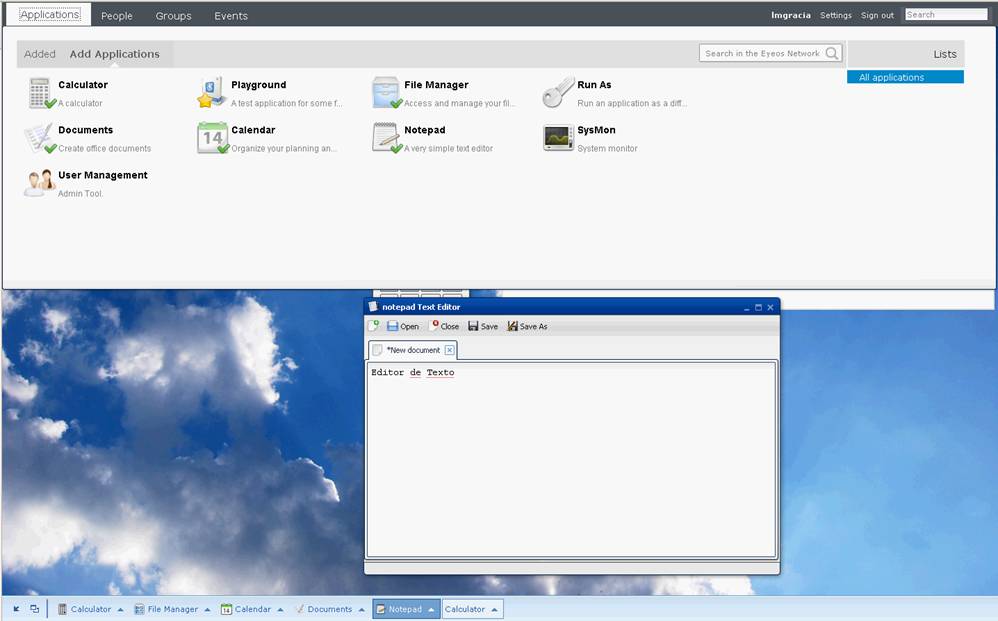Open the File Manager application icon
The height and width of the screenshot is (621, 998).
tap(386, 93)
